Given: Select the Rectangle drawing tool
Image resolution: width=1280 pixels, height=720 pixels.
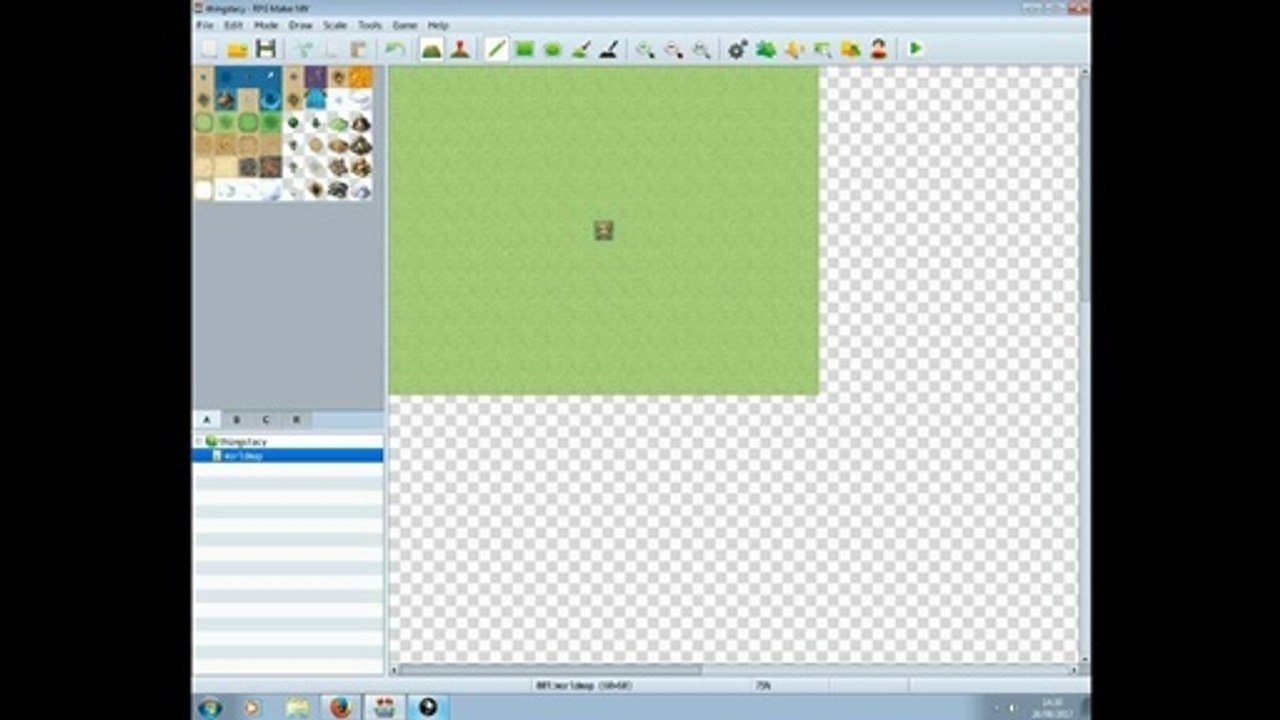Looking at the screenshot, I should (x=524, y=49).
